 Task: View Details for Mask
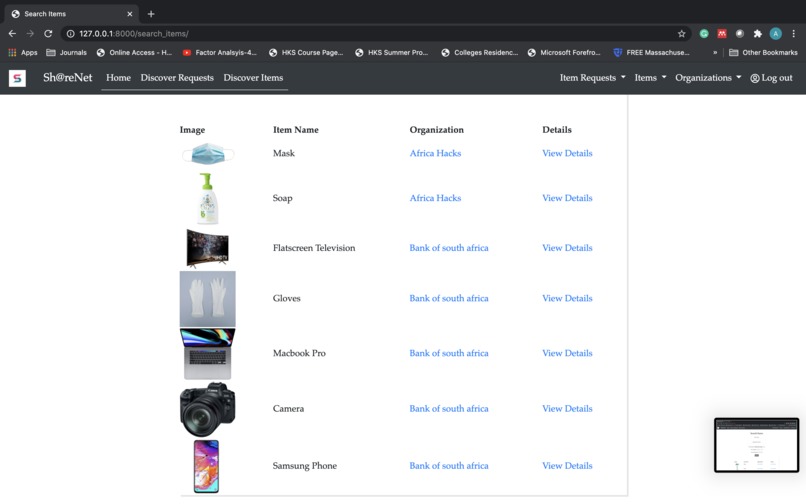click(x=567, y=153)
